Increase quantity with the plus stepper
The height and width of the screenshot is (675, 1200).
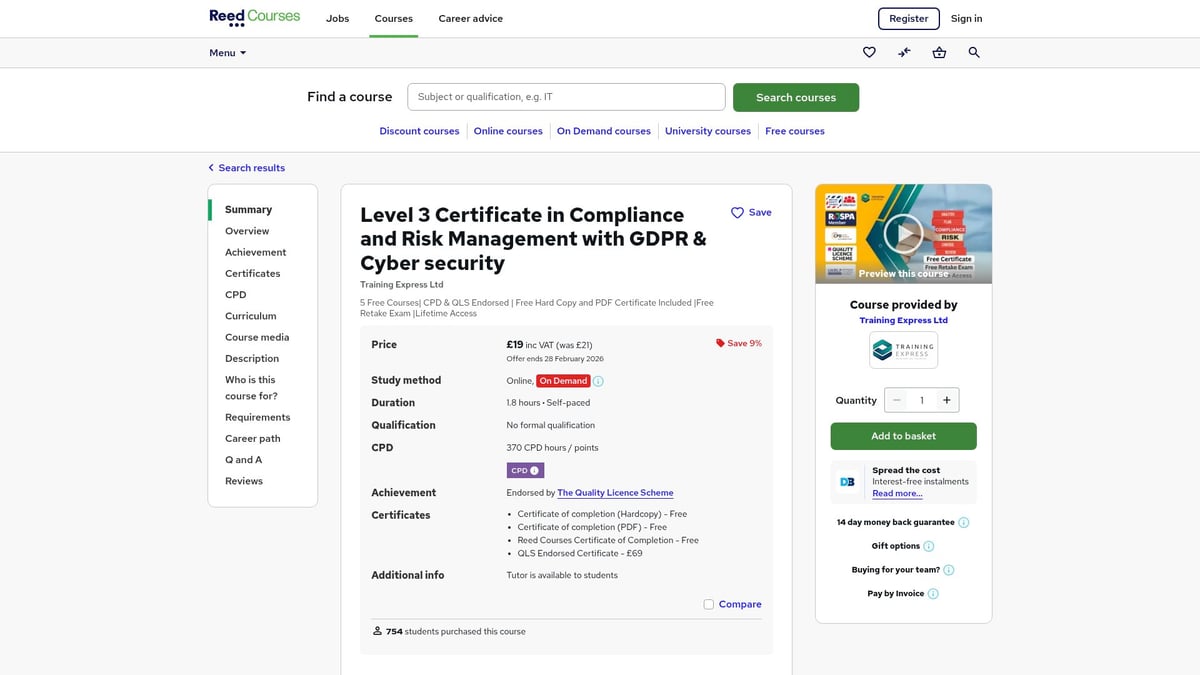click(946, 399)
